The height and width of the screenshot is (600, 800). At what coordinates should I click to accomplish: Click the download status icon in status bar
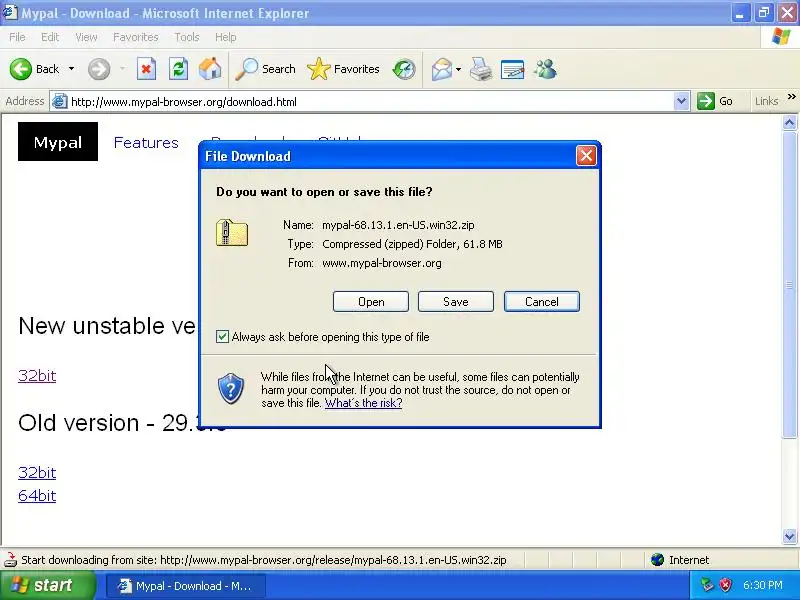tap(10, 560)
